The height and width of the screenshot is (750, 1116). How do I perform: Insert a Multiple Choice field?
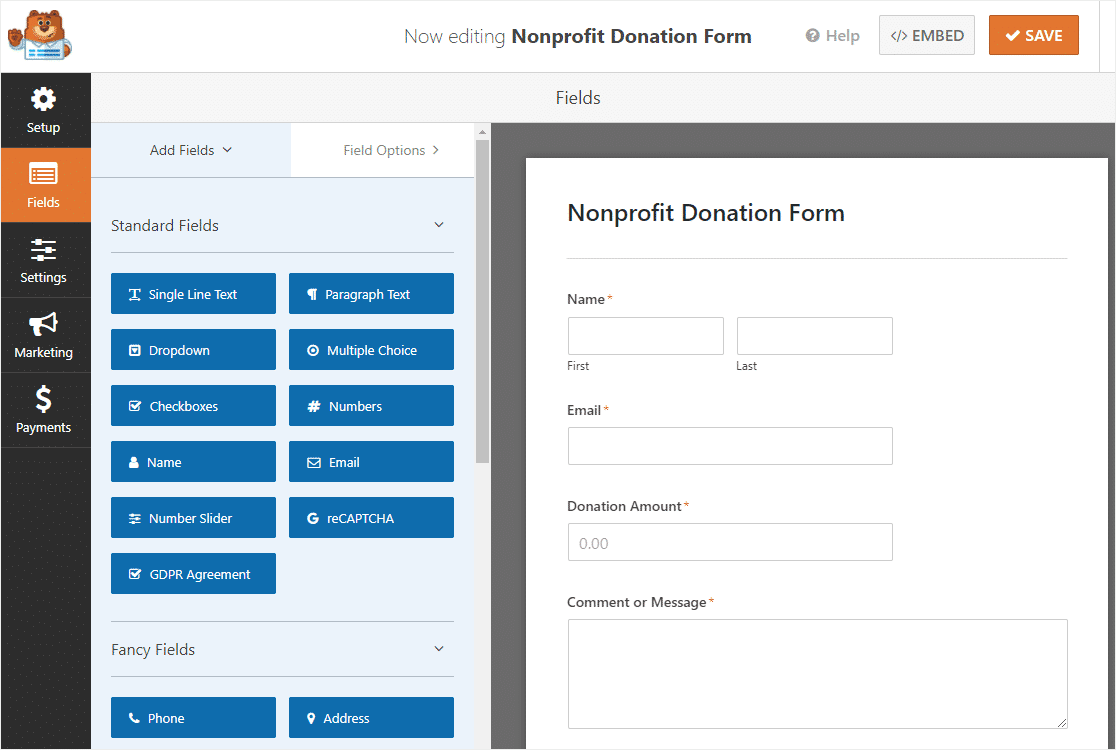click(371, 349)
